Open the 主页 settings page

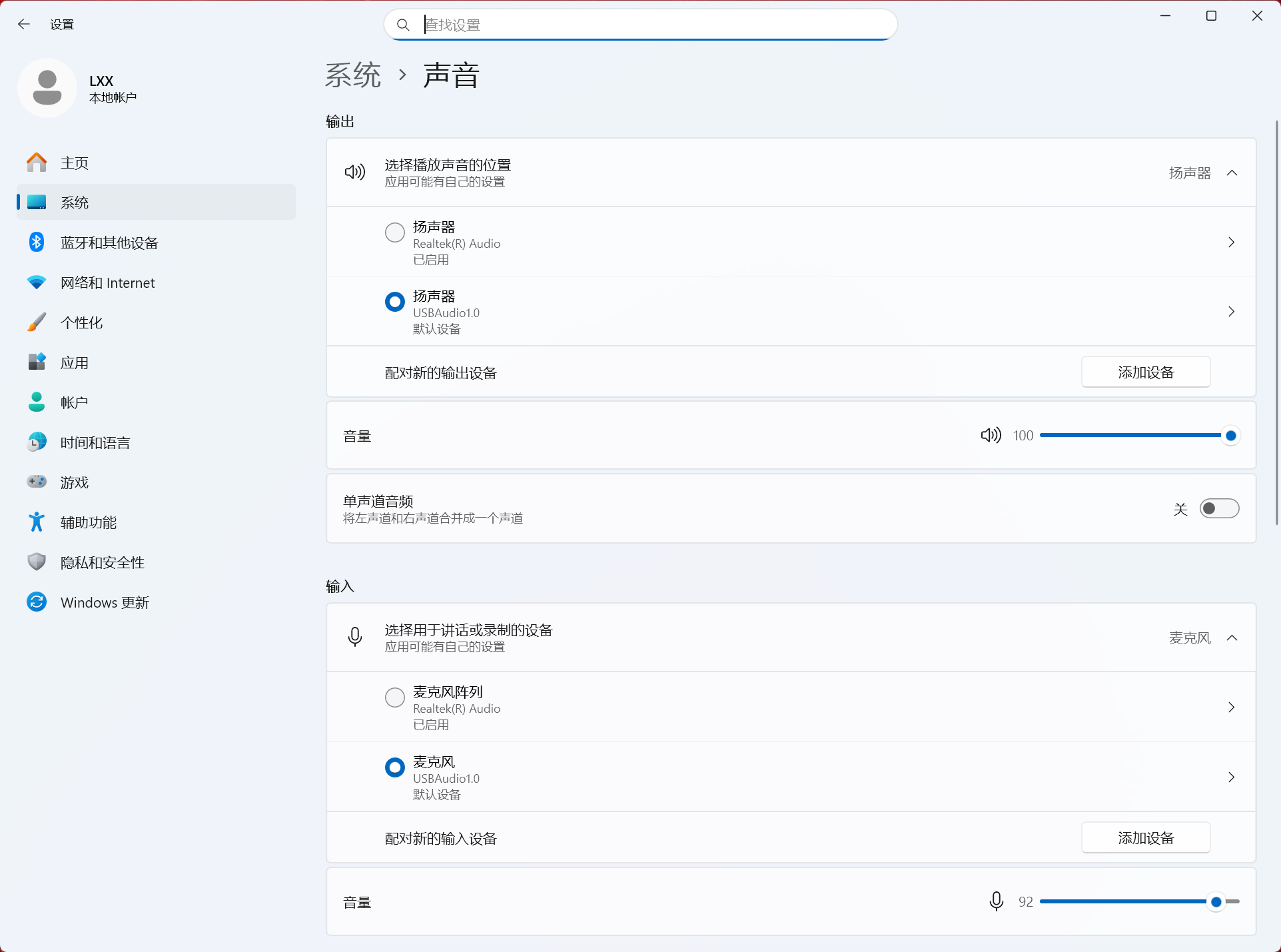pyautogui.click(x=156, y=163)
